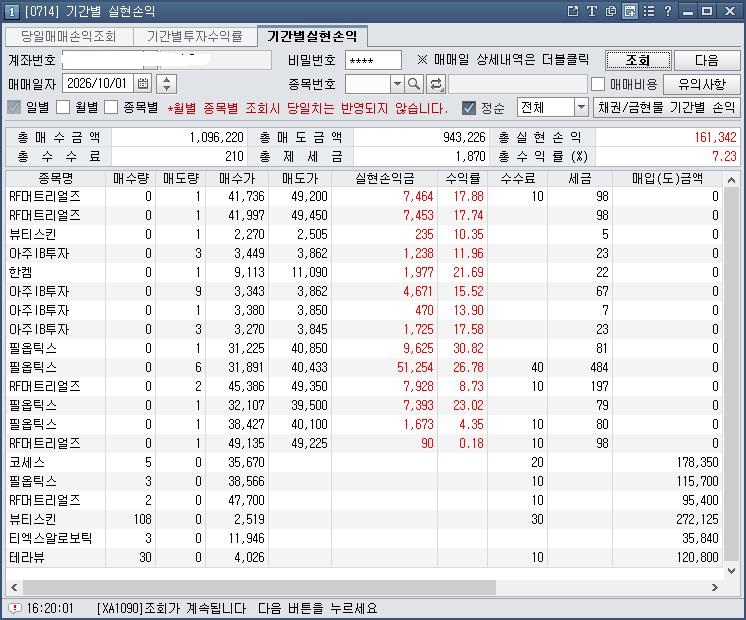Click total return rate value 7.23

[724, 156]
